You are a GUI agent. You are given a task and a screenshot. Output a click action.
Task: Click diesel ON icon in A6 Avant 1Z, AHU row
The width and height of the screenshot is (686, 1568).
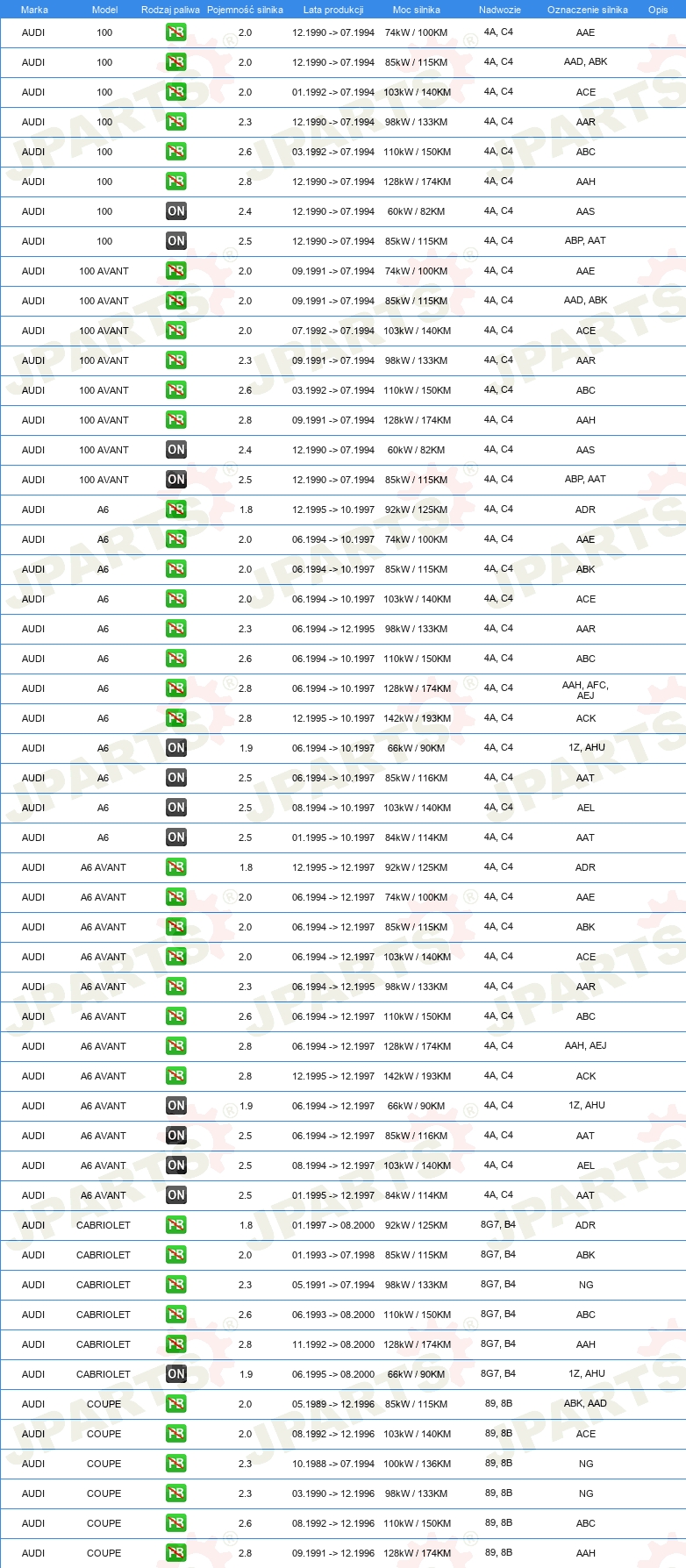pyautogui.click(x=176, y=1106)
